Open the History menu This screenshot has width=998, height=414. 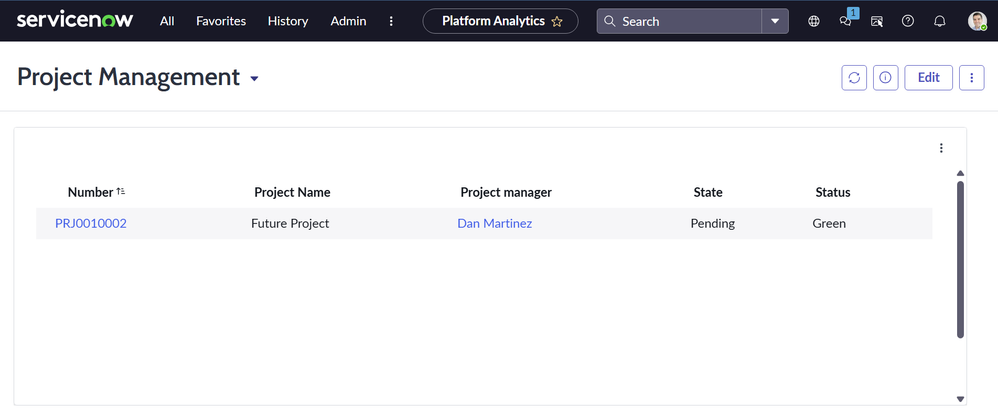click(288, 21)
